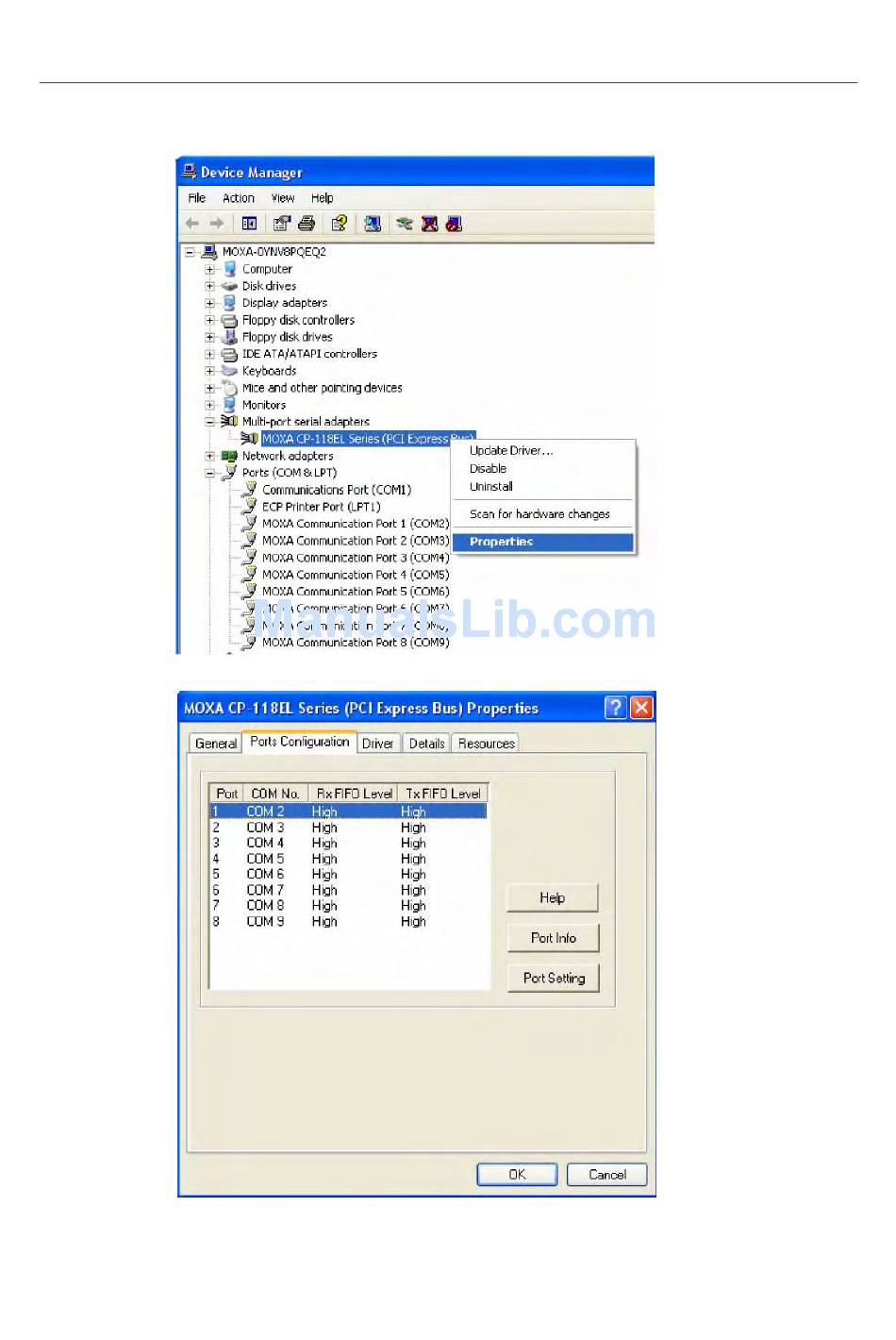Open the View menu
Screen dimensions: 896x1340
coord(283,198)
